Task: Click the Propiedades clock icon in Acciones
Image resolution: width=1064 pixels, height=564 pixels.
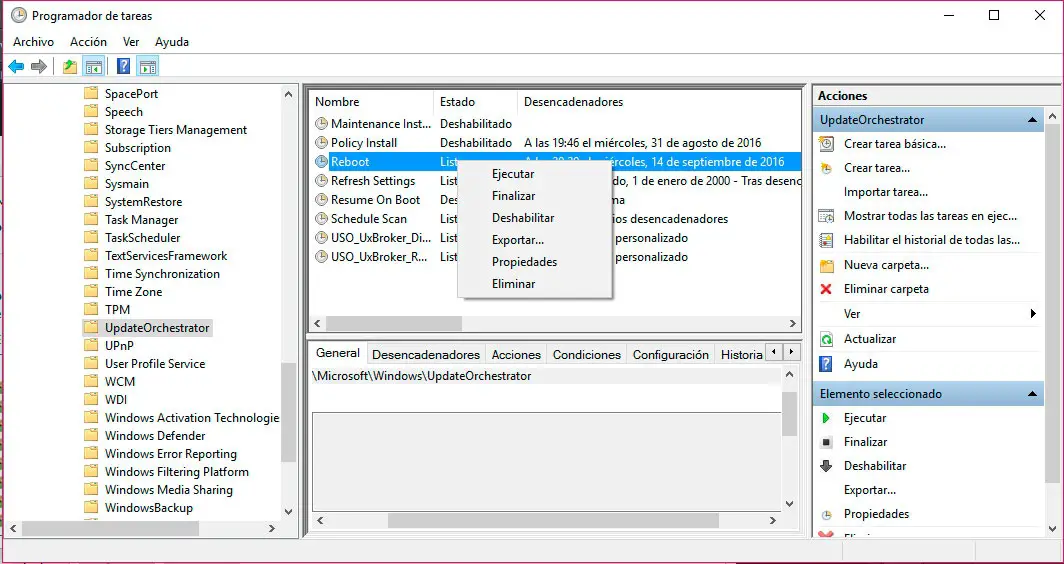Action: (826, 514)
